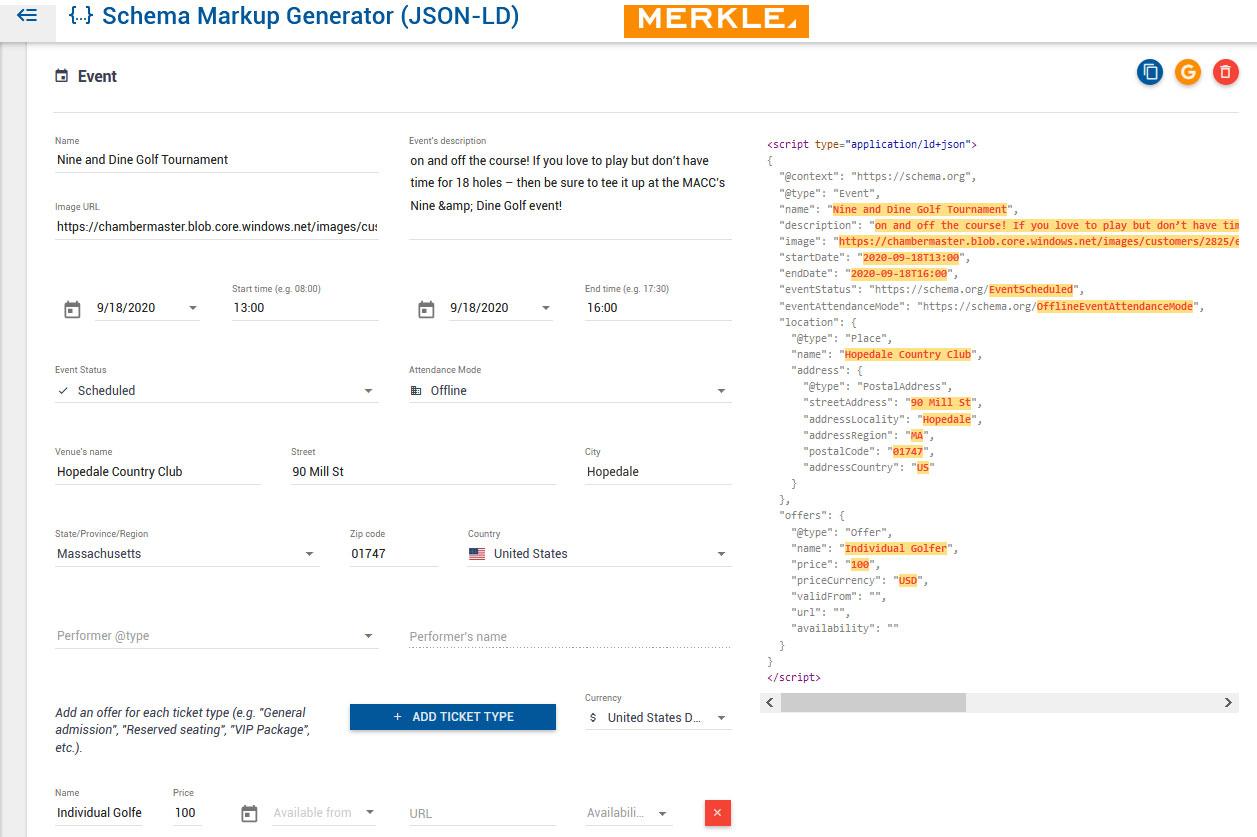The height and width of the screenshot is (837, 1257).
Task: Click "2020-09-18T13:00" startDate value
Action: click(911, 257)
